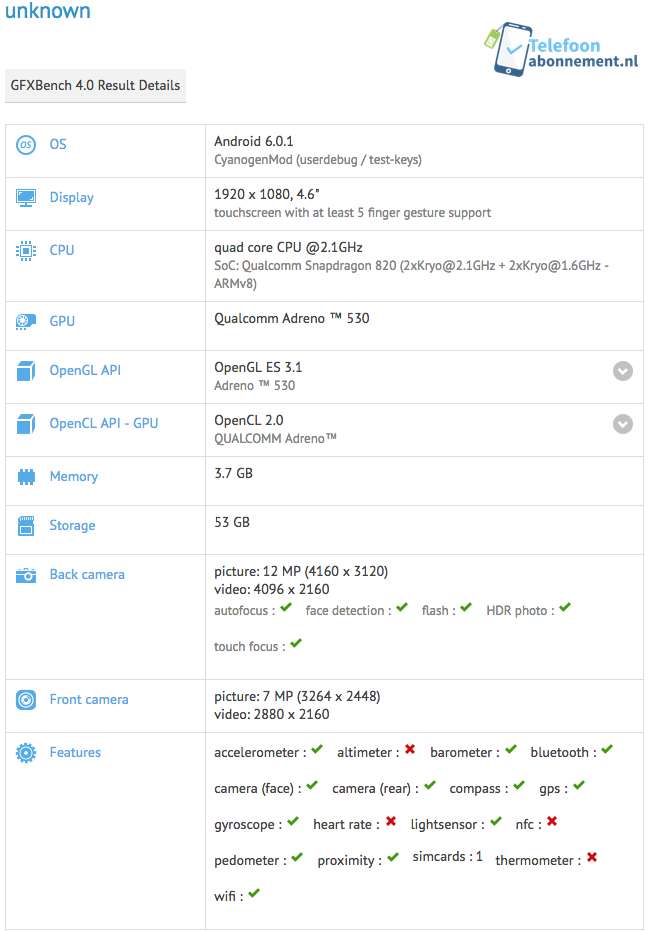Click the Features gear icon
This screenshot has height=931, width=652.
pyautogui.click(x=26, y=752)
